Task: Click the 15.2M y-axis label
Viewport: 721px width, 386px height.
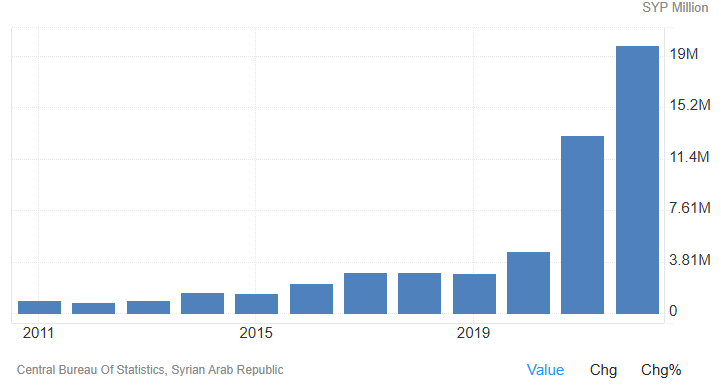Action: click(x=690, y=105)
